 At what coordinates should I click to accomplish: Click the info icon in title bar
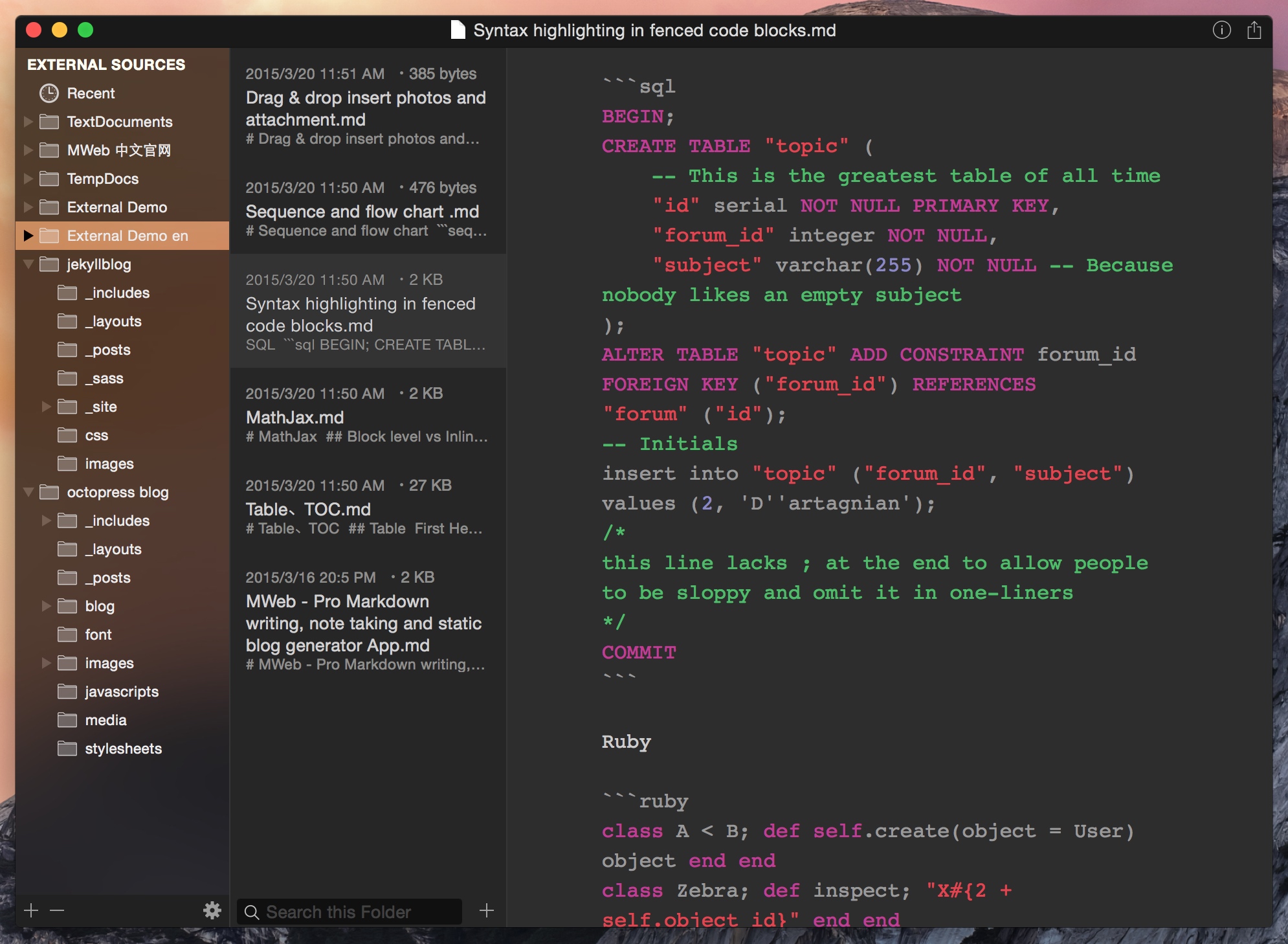pos(1221,30)
